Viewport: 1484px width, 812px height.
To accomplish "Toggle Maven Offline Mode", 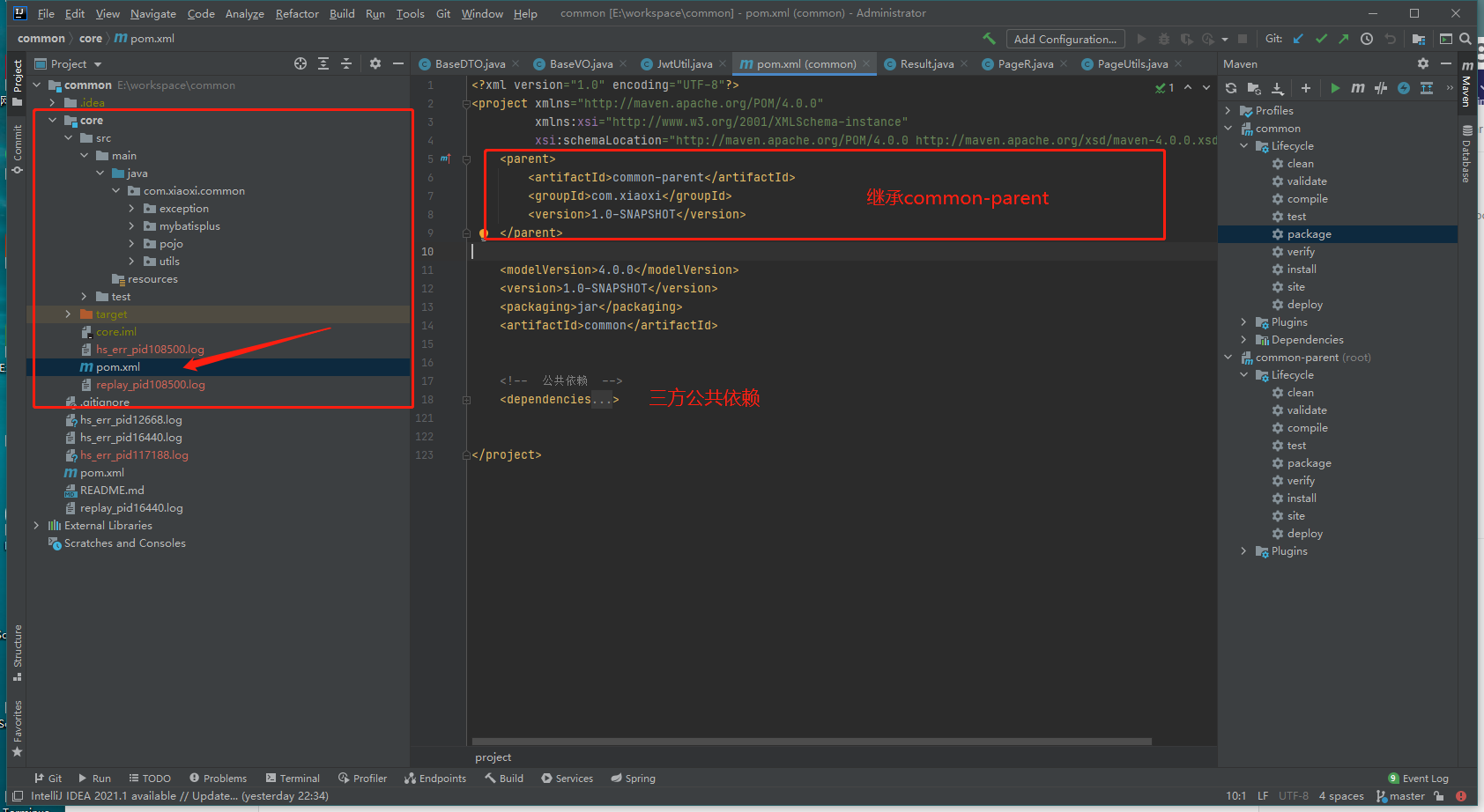I will (1381, 88).
